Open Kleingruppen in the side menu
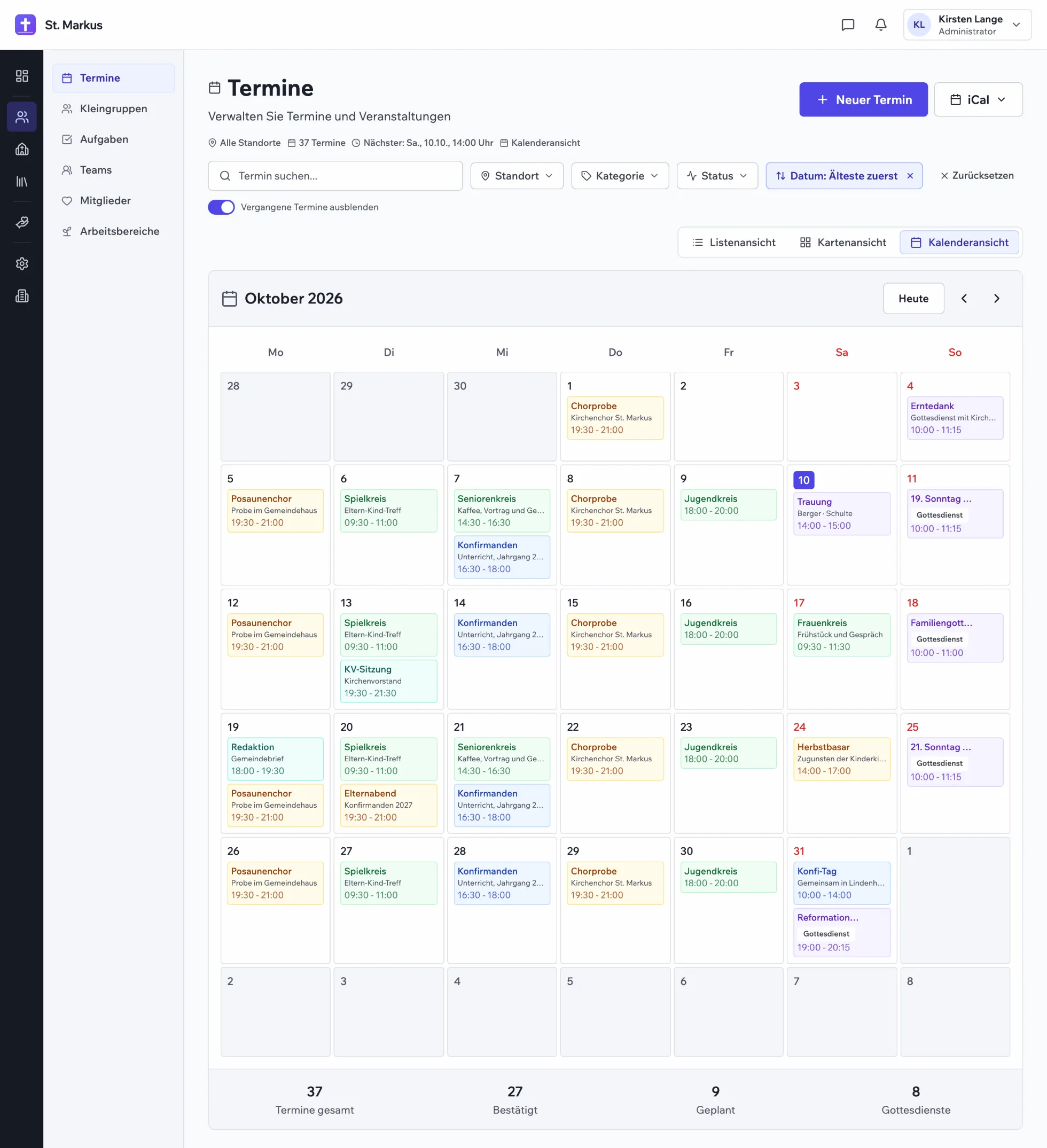This screenshot has width=1047, height=1148. pos(113,109)
